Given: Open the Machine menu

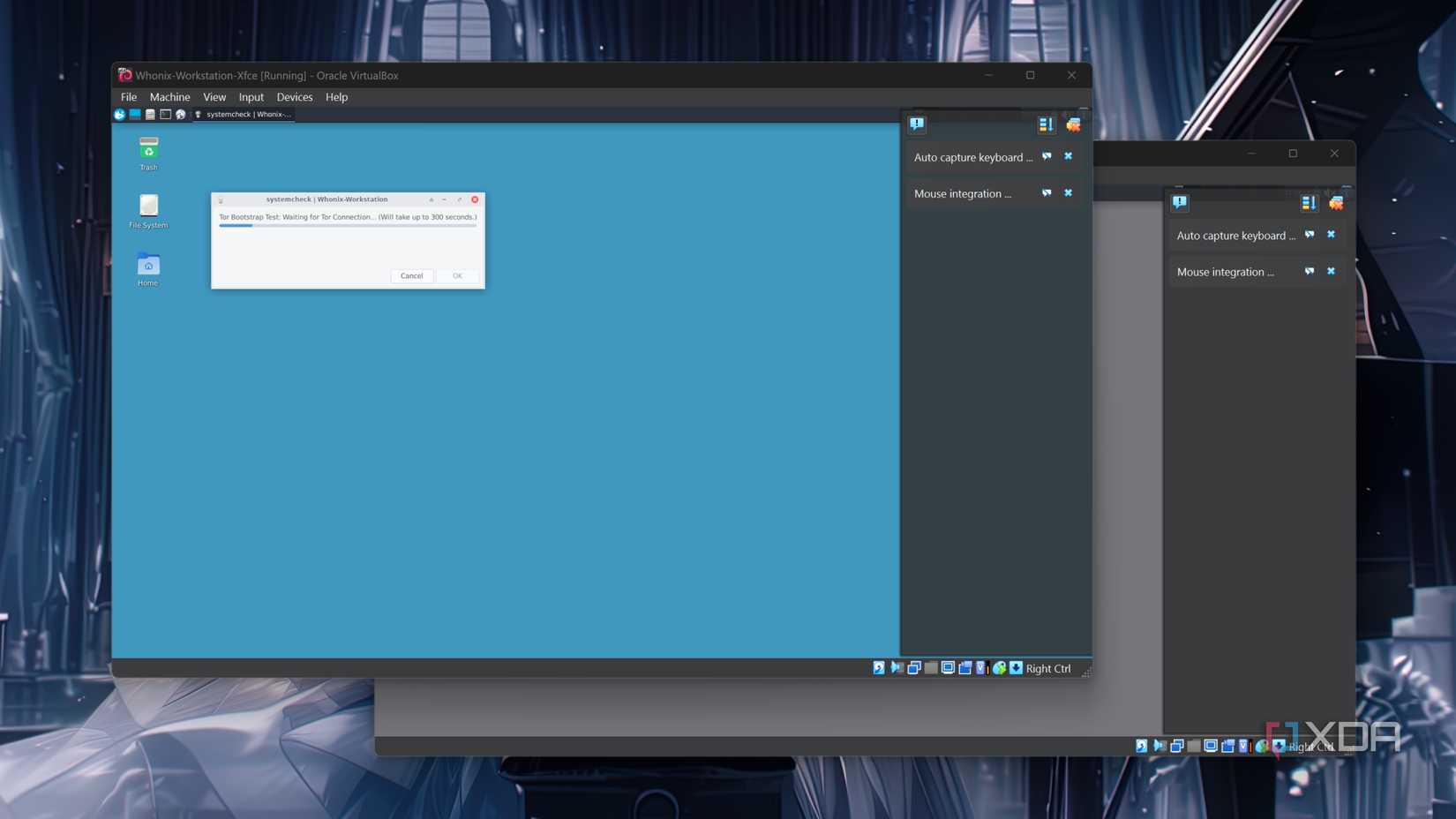Looking at the screenshot, I should 169,97.
